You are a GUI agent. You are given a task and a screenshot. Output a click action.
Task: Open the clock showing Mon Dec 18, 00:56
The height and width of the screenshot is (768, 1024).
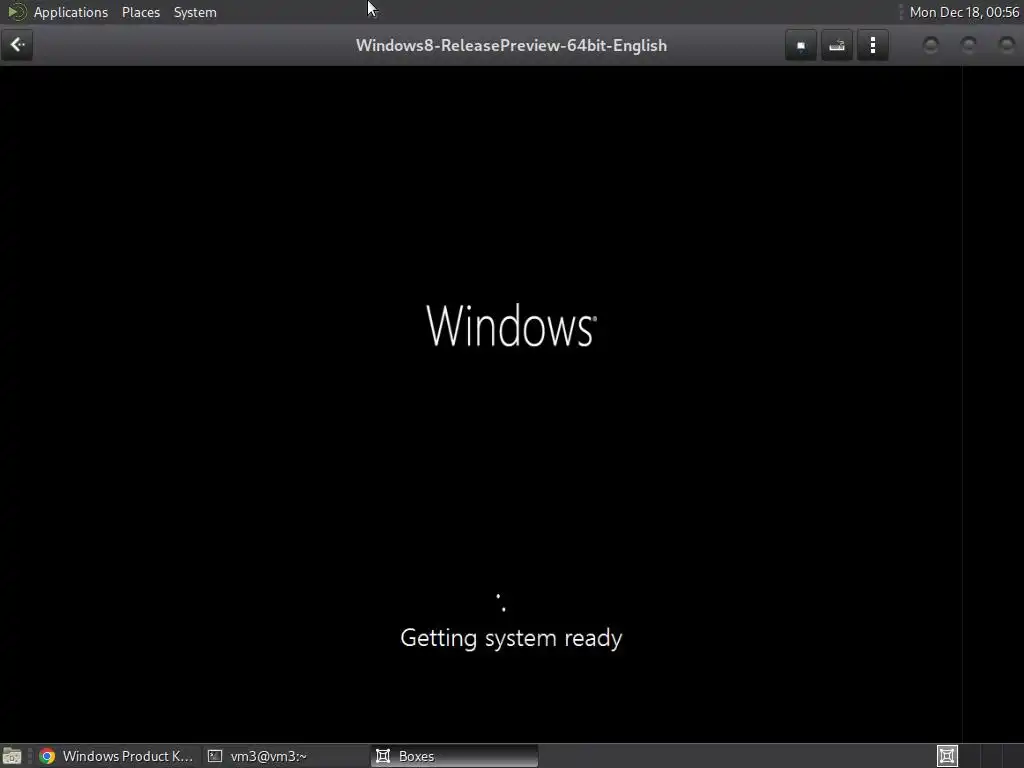click(964, 12)
